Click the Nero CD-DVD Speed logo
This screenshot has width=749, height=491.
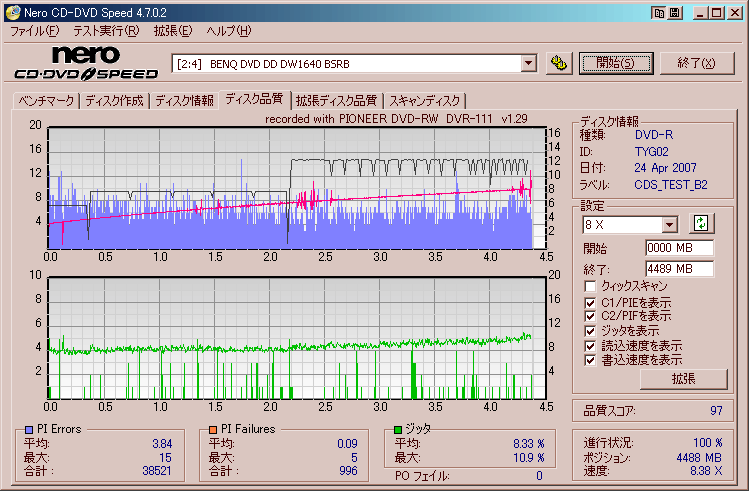[86, 62]
